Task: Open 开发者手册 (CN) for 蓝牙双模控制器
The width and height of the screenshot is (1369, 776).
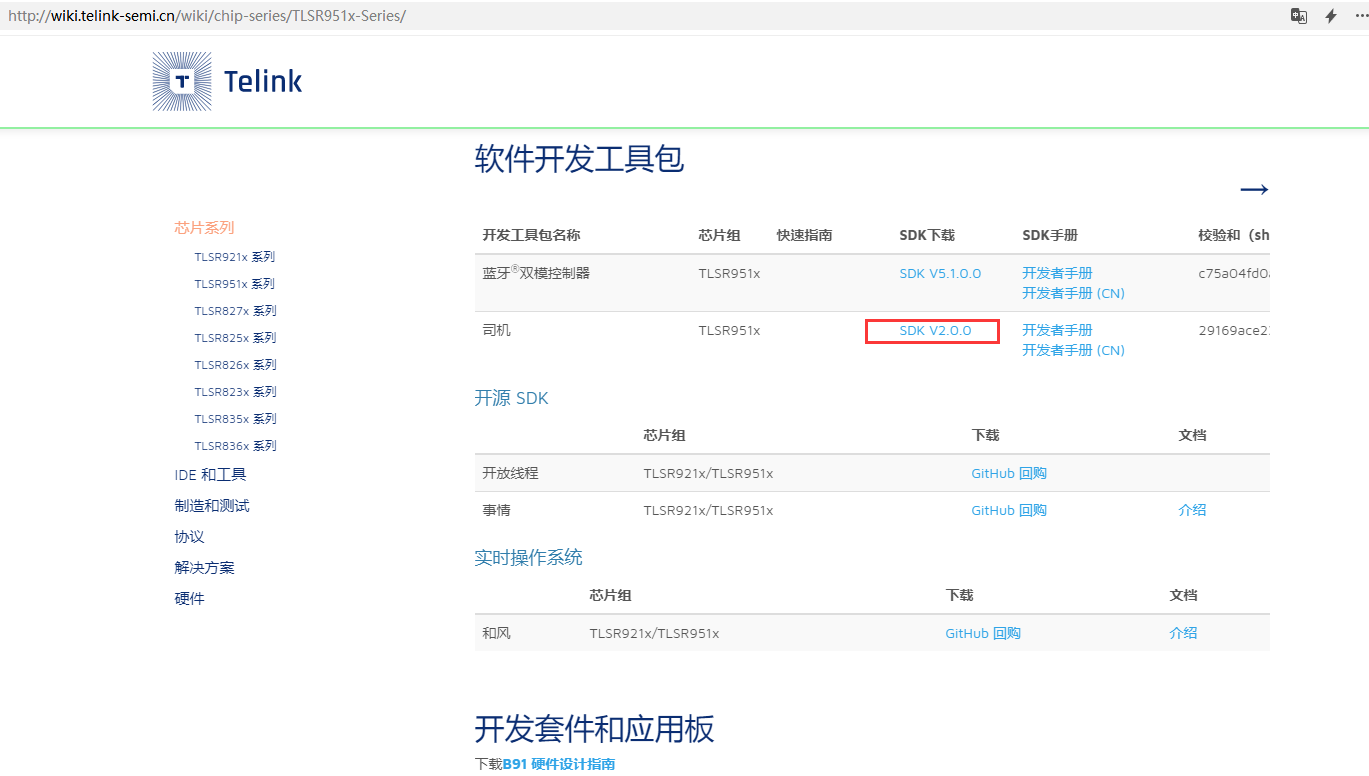Action: (1073, 293)
